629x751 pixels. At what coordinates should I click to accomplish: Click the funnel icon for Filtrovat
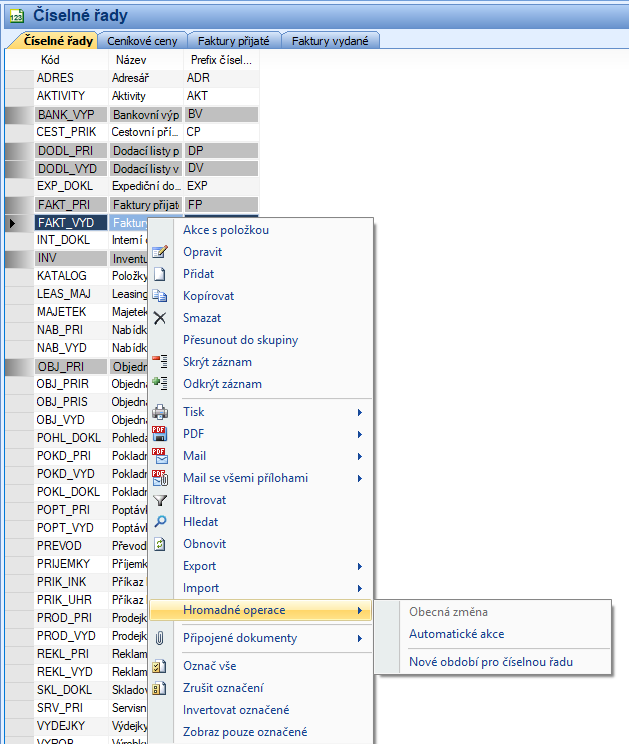(159, 500)
